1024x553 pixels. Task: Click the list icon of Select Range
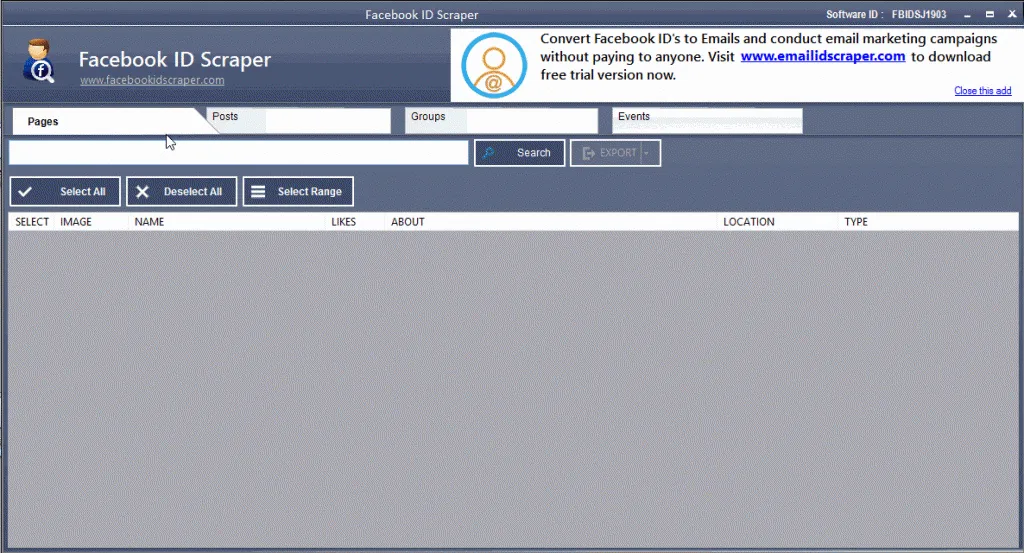tap(259, 192)
